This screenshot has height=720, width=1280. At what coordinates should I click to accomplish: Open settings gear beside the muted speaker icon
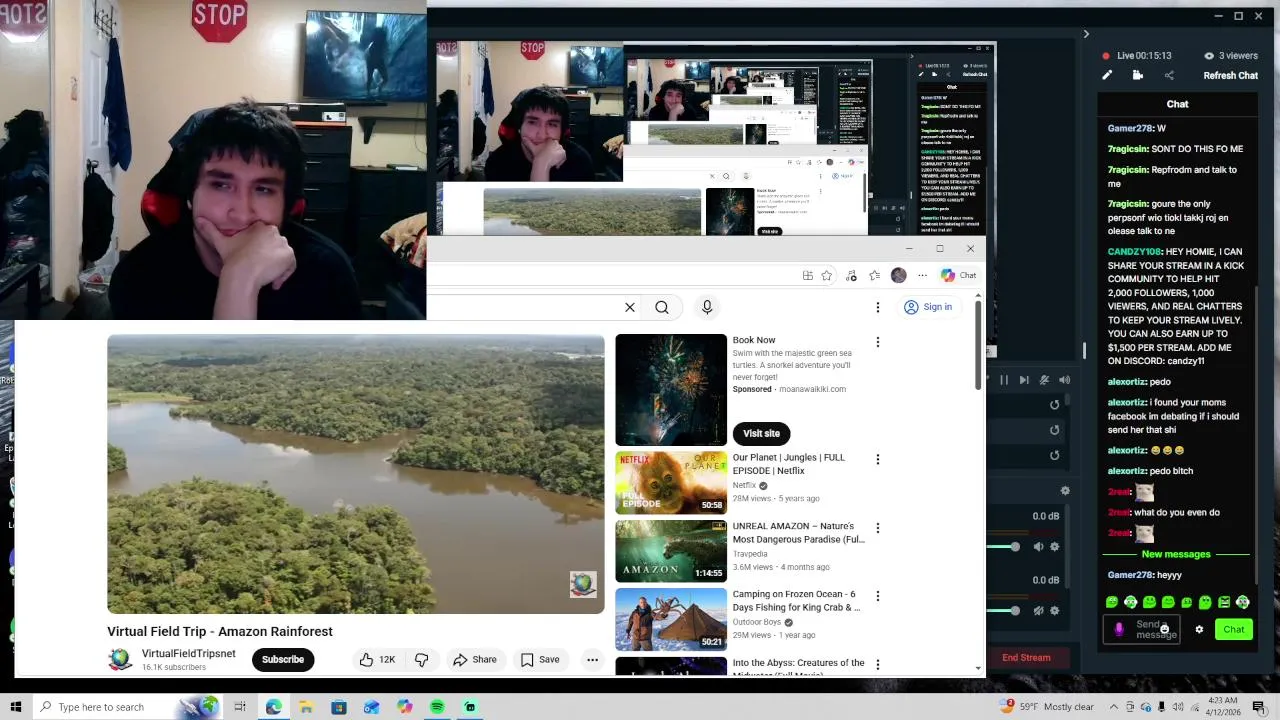coord(1057,610)
